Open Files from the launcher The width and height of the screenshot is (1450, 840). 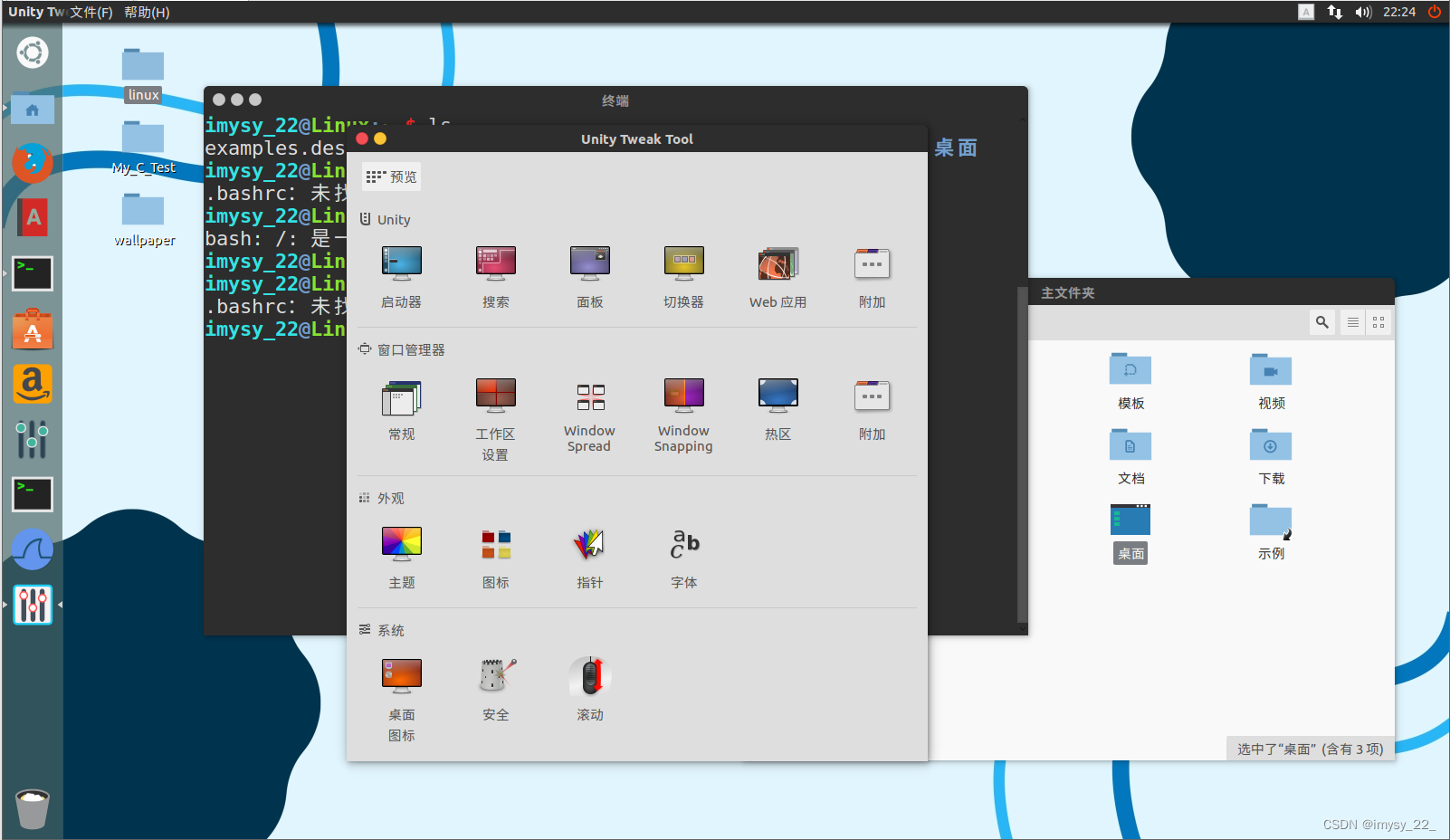33,109
